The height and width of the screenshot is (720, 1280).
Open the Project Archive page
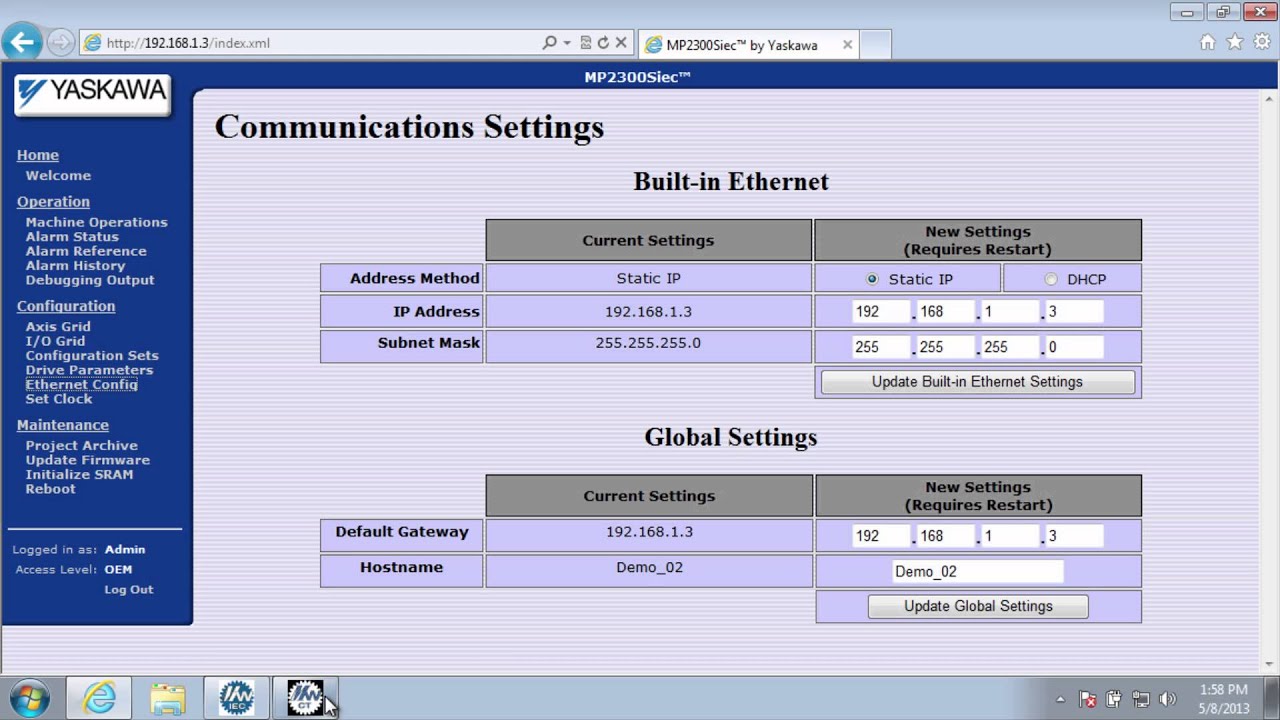pos(82,446)
